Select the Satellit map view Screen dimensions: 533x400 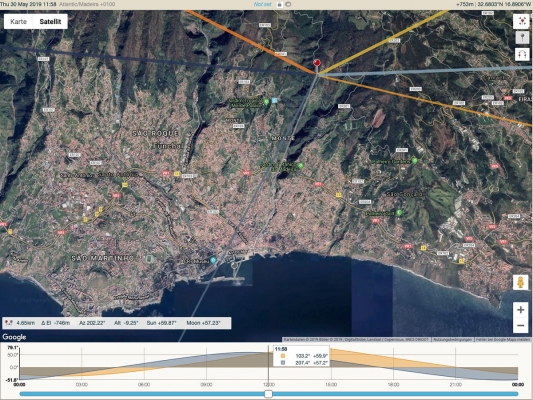coord(50,21)
